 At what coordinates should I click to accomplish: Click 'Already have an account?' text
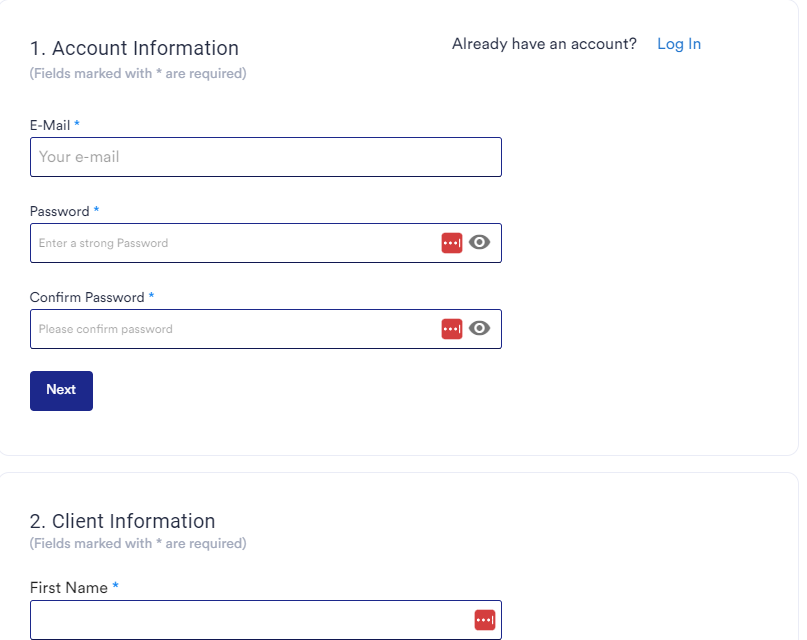[x=544, y=44]
